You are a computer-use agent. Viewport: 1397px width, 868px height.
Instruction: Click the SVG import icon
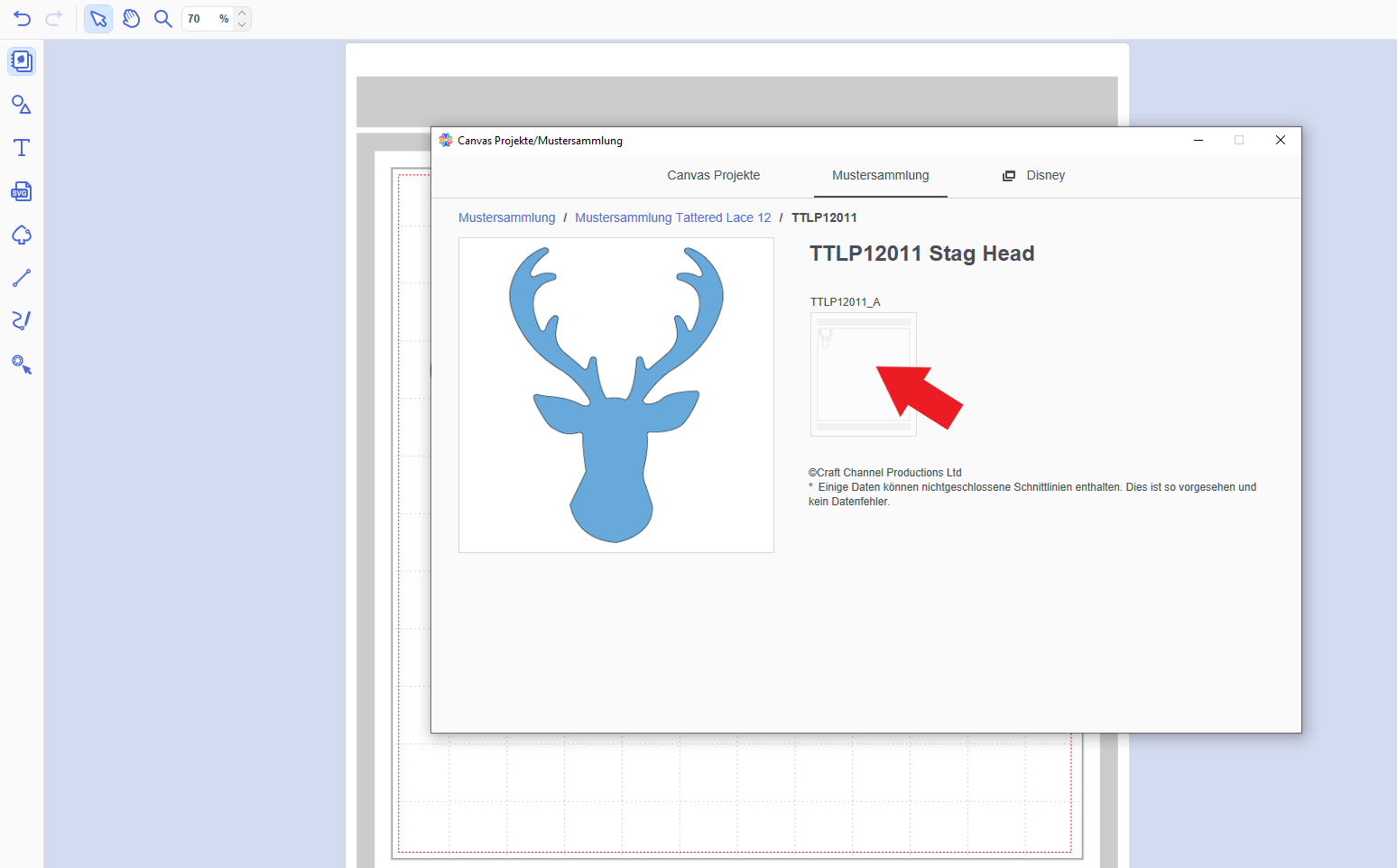[22, 191]
